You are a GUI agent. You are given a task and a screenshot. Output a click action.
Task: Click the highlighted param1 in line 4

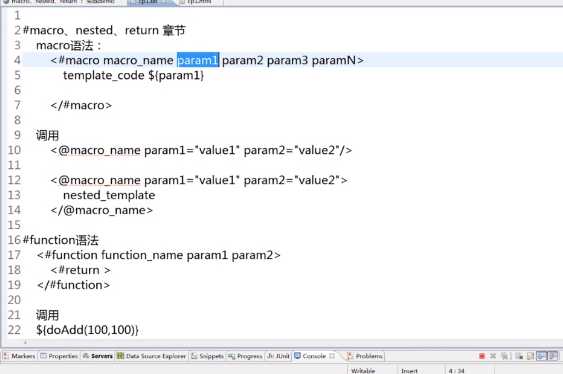coord(198,60)
